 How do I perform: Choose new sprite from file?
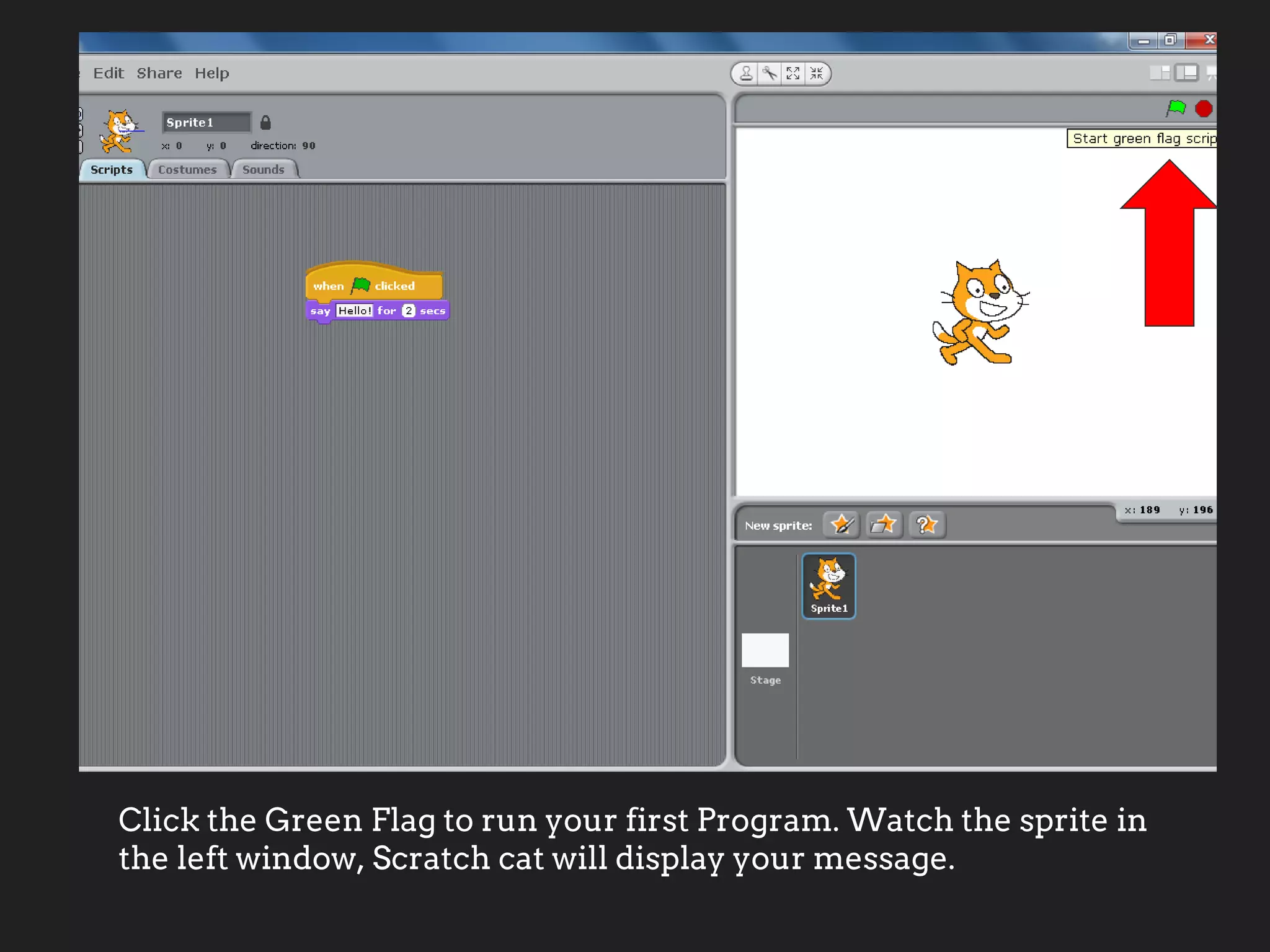point(884,525)
